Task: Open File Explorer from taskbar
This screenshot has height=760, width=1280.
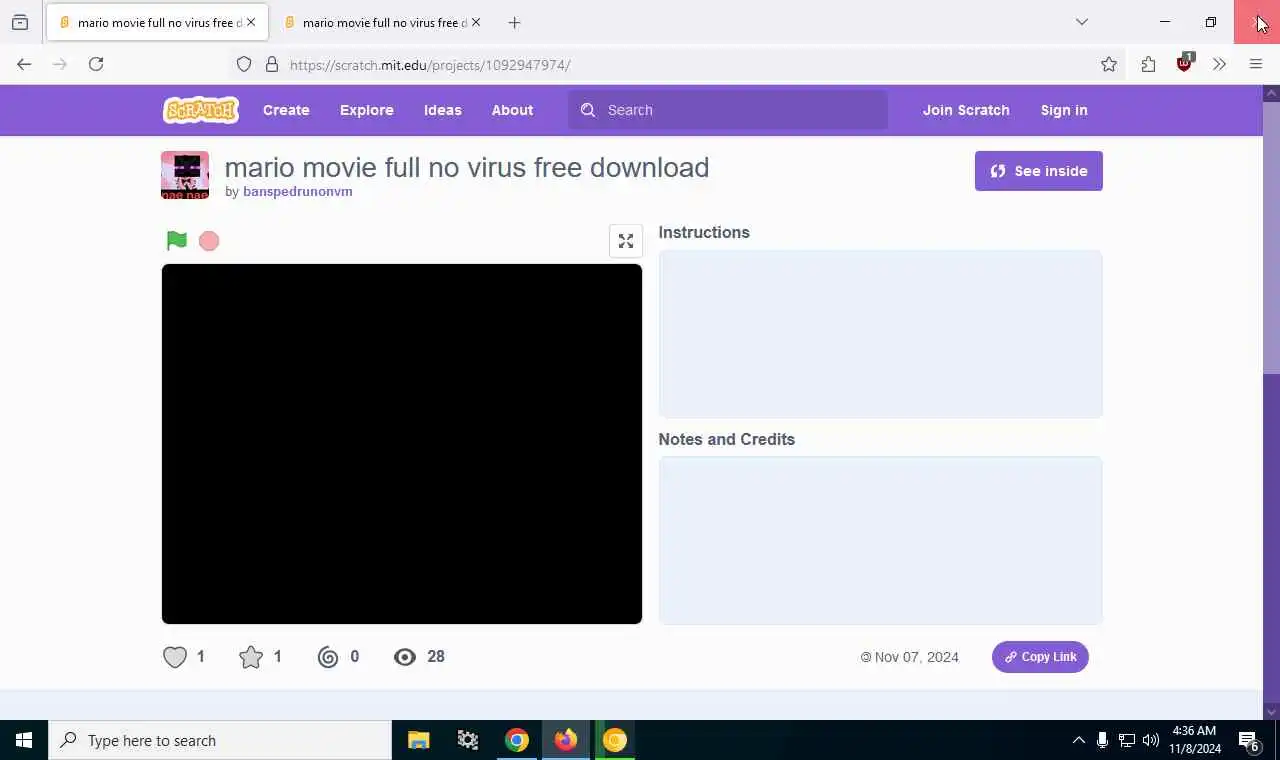Action: pos(419,740)
